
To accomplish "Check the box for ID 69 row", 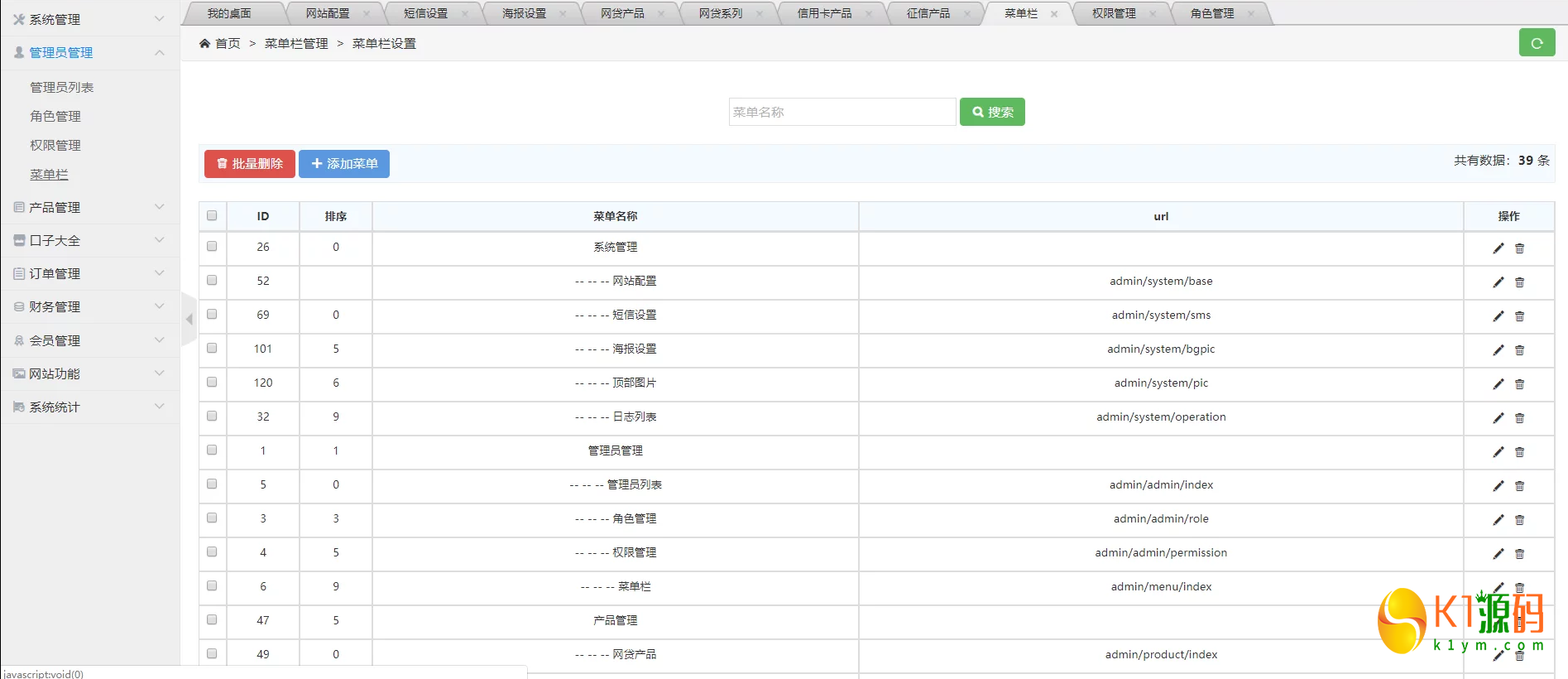I will pyautogui.click(x=212, y=314).
